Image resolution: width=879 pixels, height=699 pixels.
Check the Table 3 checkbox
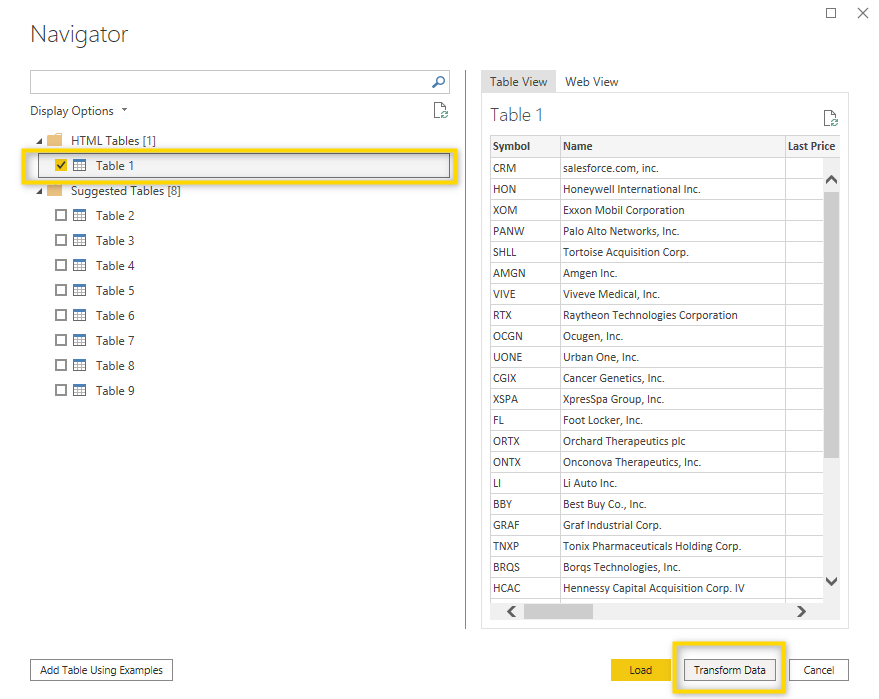tap(61, 240)
